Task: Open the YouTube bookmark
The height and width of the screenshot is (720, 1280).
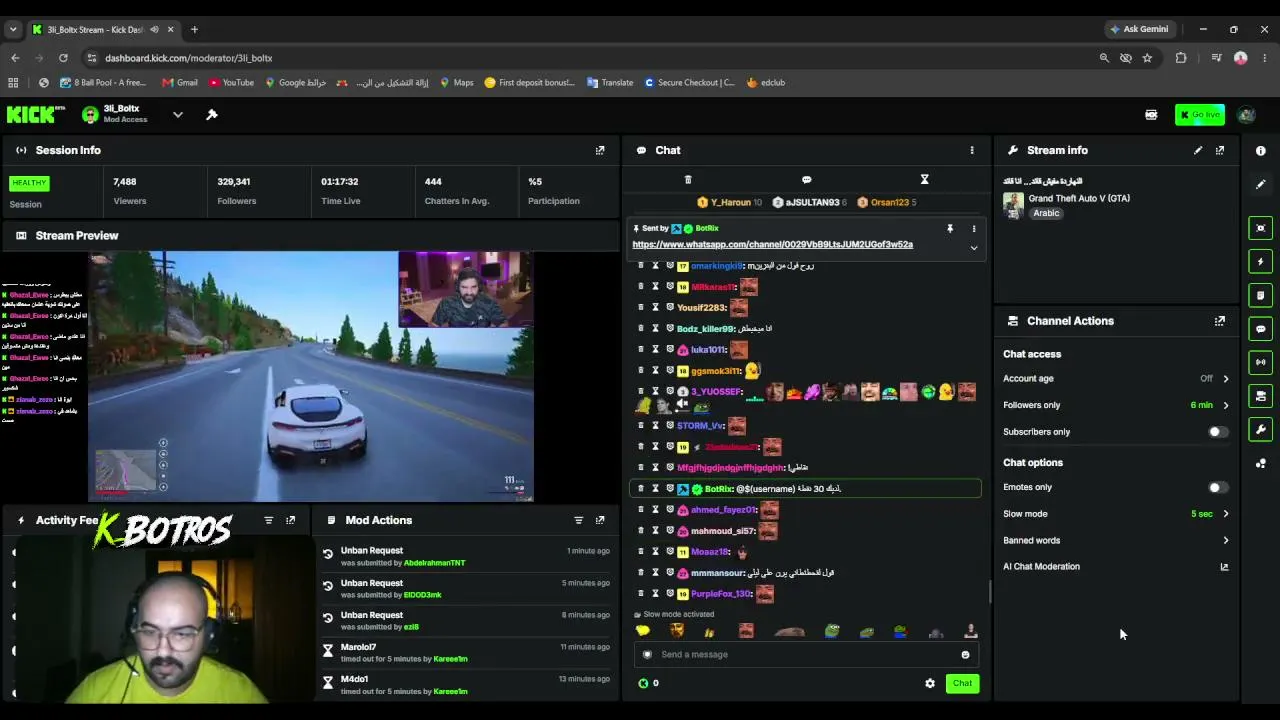Action: point(231,83)
